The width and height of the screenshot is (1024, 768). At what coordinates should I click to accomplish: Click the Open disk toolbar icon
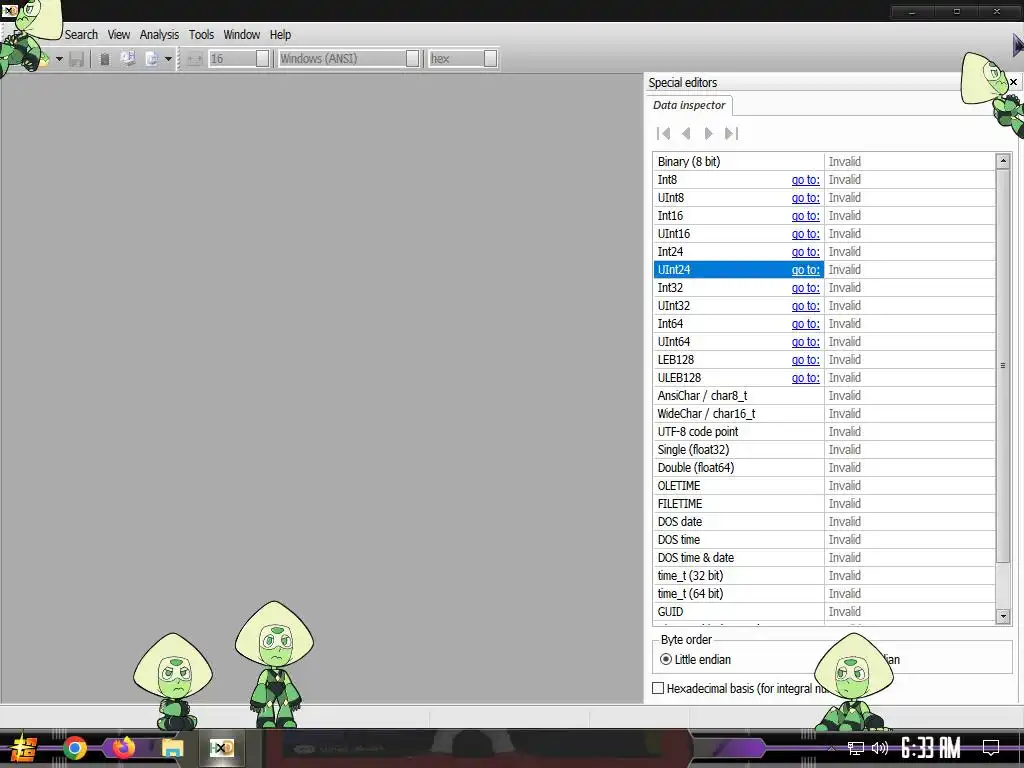pos(128,59)
